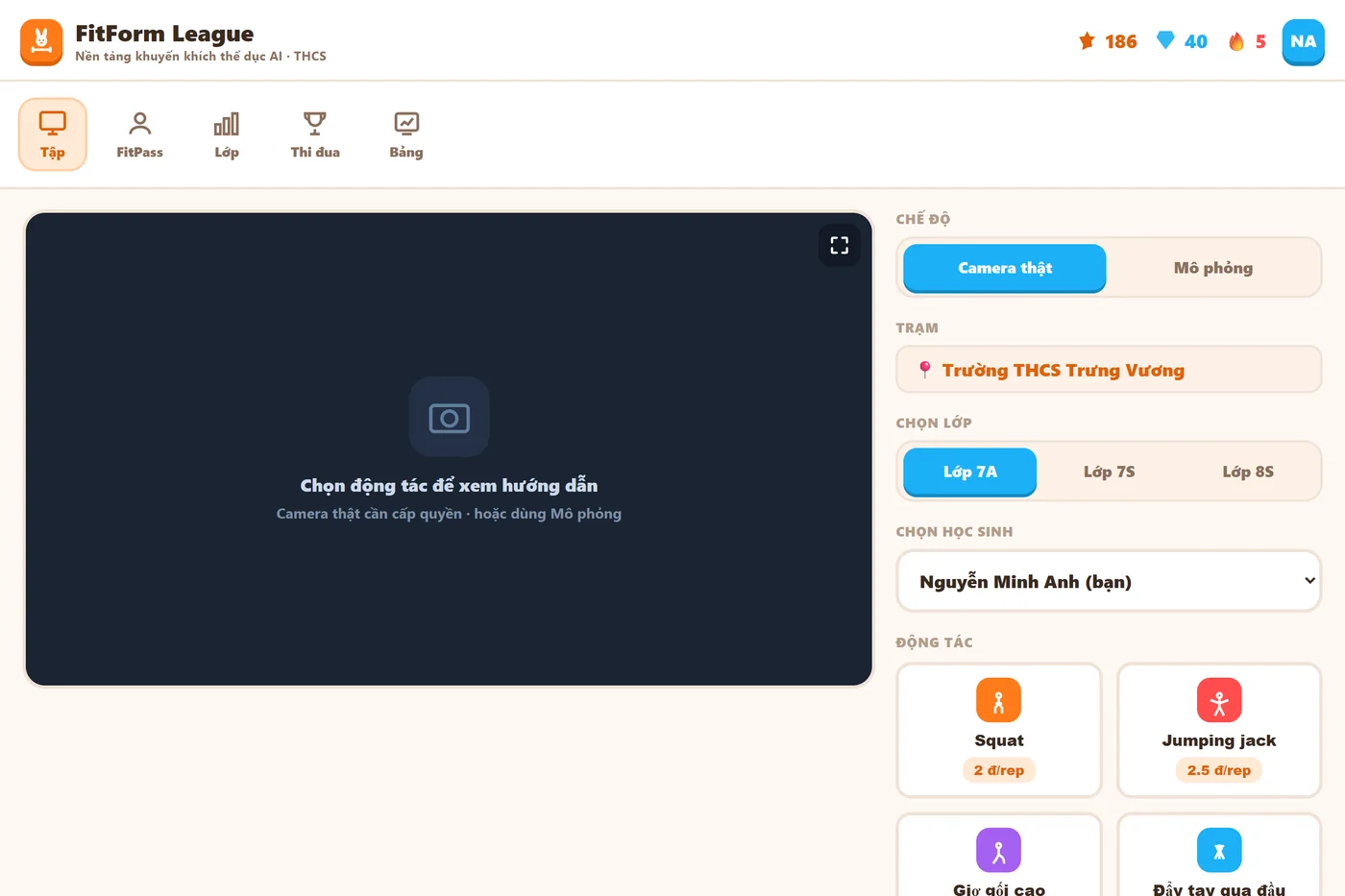The width and height of the screenshot is (1345, 896).
Task: Click the 2.5 đ/rep points badge
Action: [1219, 770]
